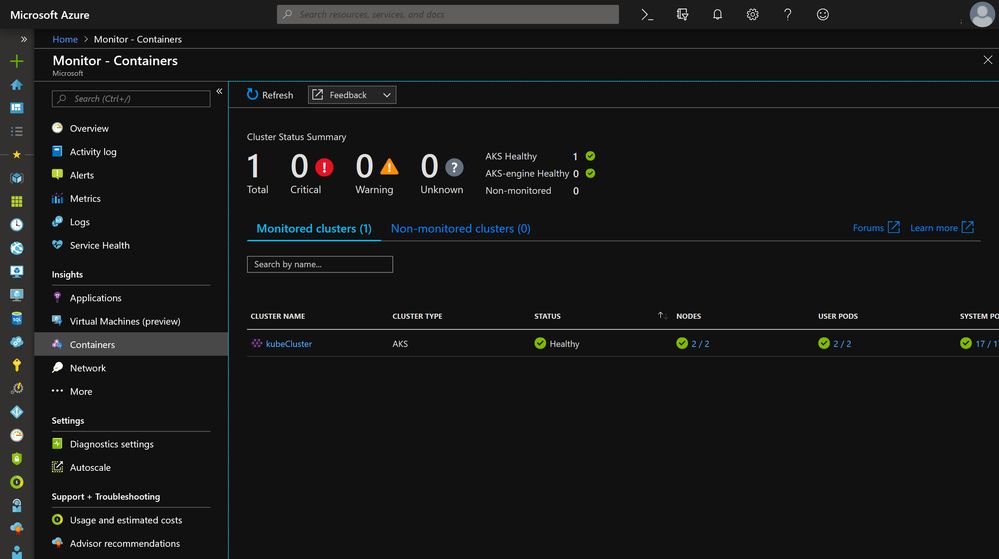Sort by the CLUSTER TYPE column header

click(x=417, y=316)
